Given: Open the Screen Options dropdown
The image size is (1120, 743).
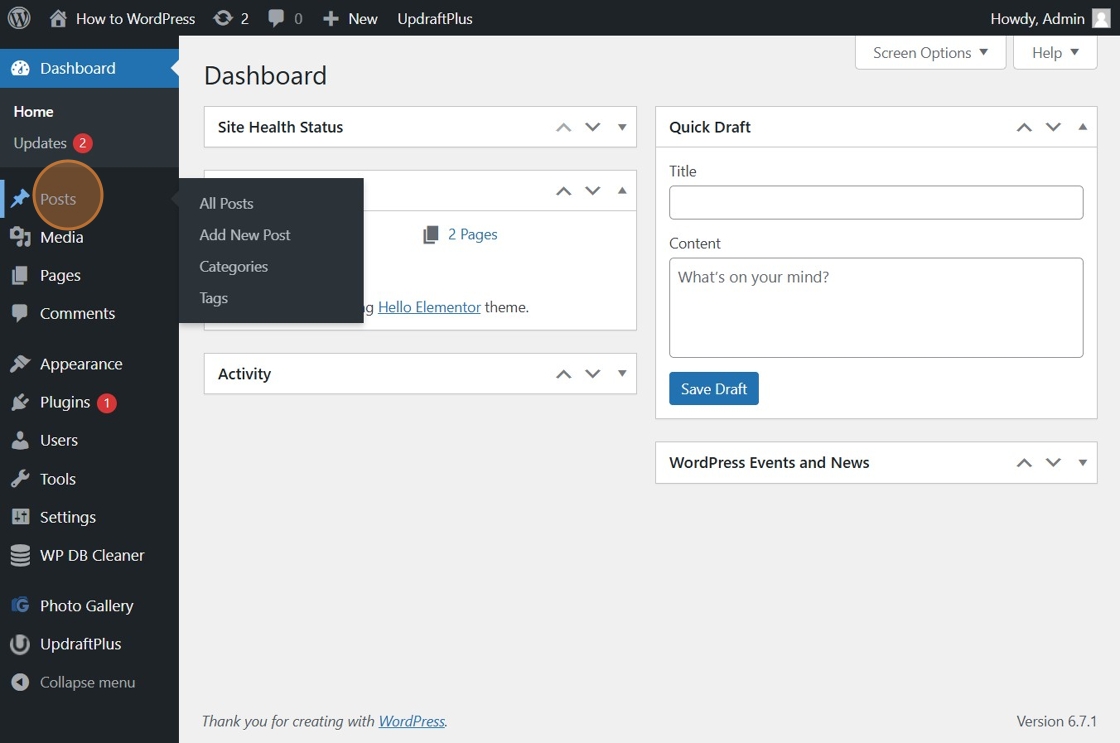Looking at the screenshot, I should pos(931,53).
